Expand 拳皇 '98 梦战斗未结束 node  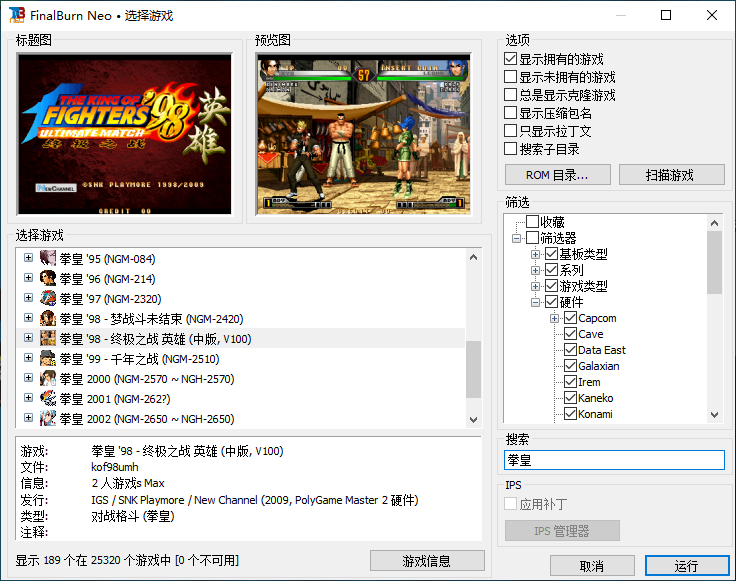[29, 318]
